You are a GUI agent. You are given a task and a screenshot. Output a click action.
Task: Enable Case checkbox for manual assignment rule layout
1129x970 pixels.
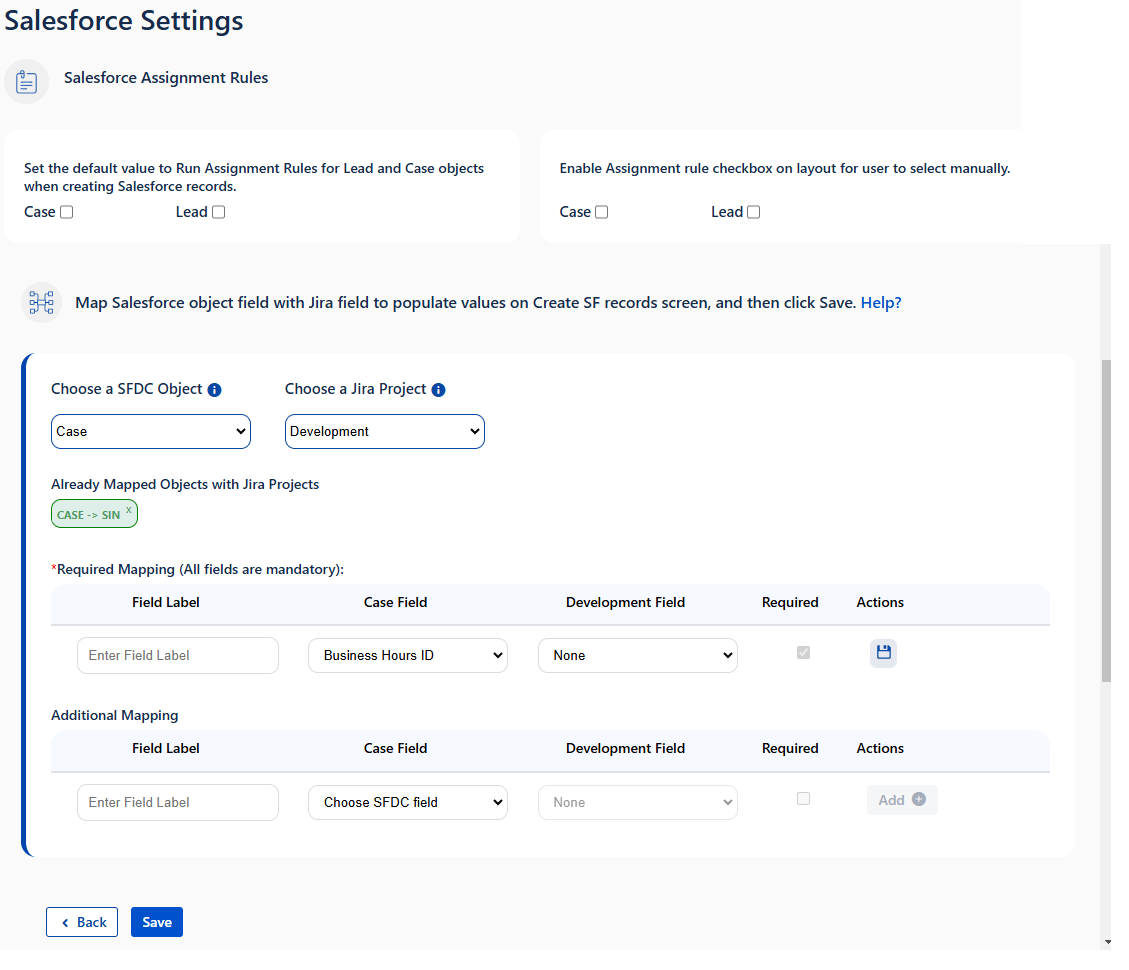602,212
